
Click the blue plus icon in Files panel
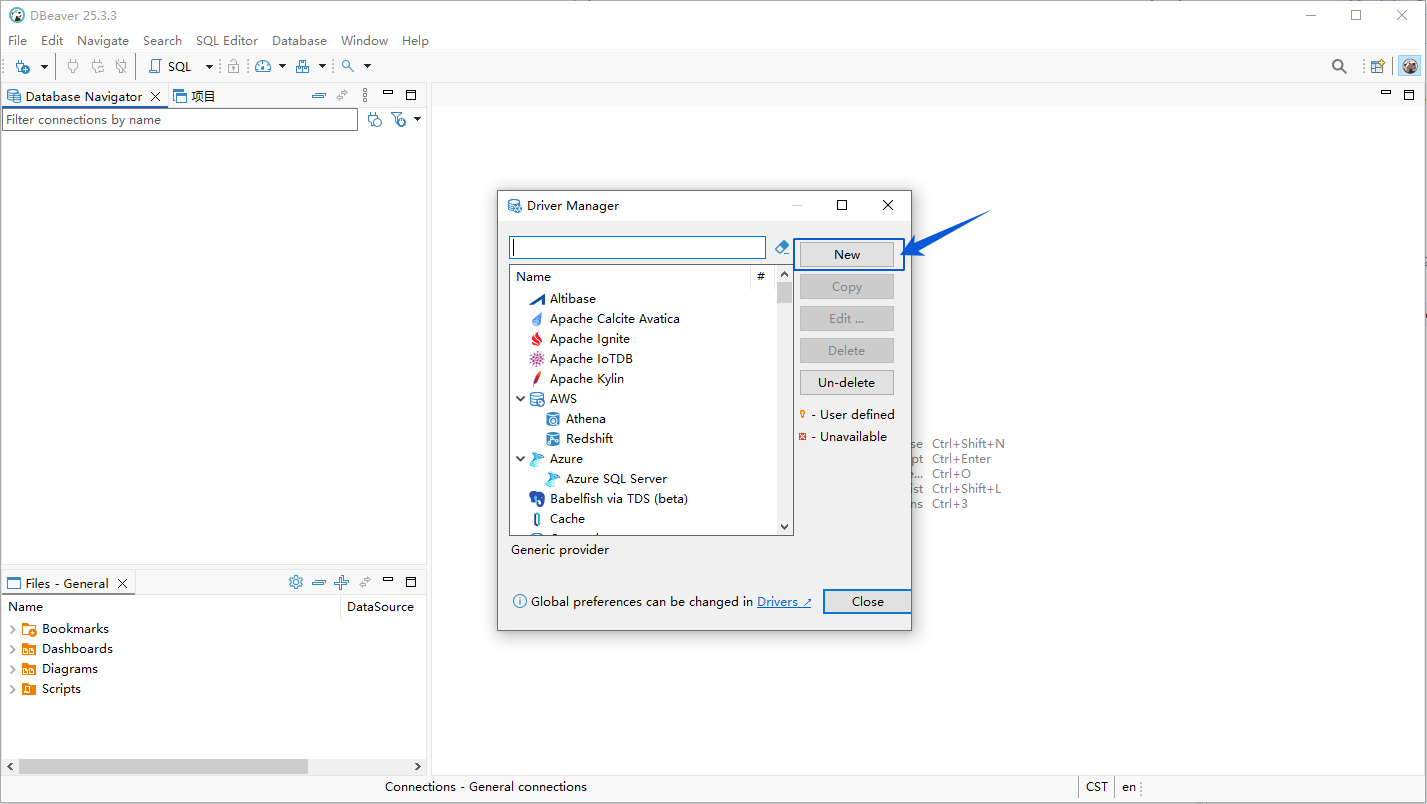(x=341, y=582)
